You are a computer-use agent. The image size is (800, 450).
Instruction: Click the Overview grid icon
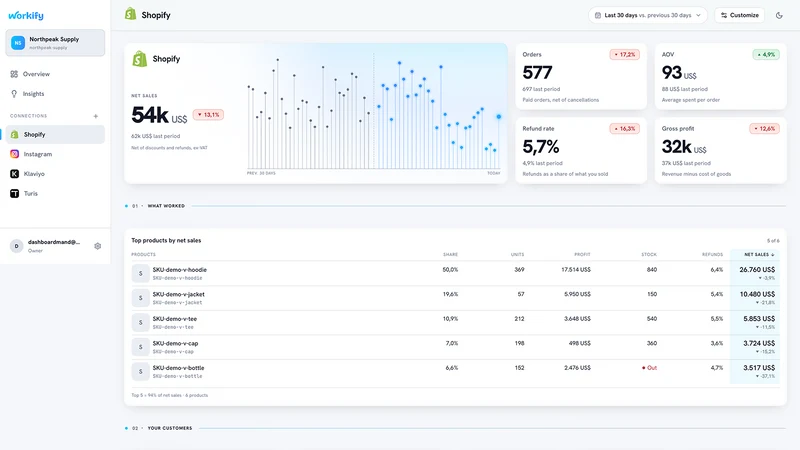[x=14, y=74]
